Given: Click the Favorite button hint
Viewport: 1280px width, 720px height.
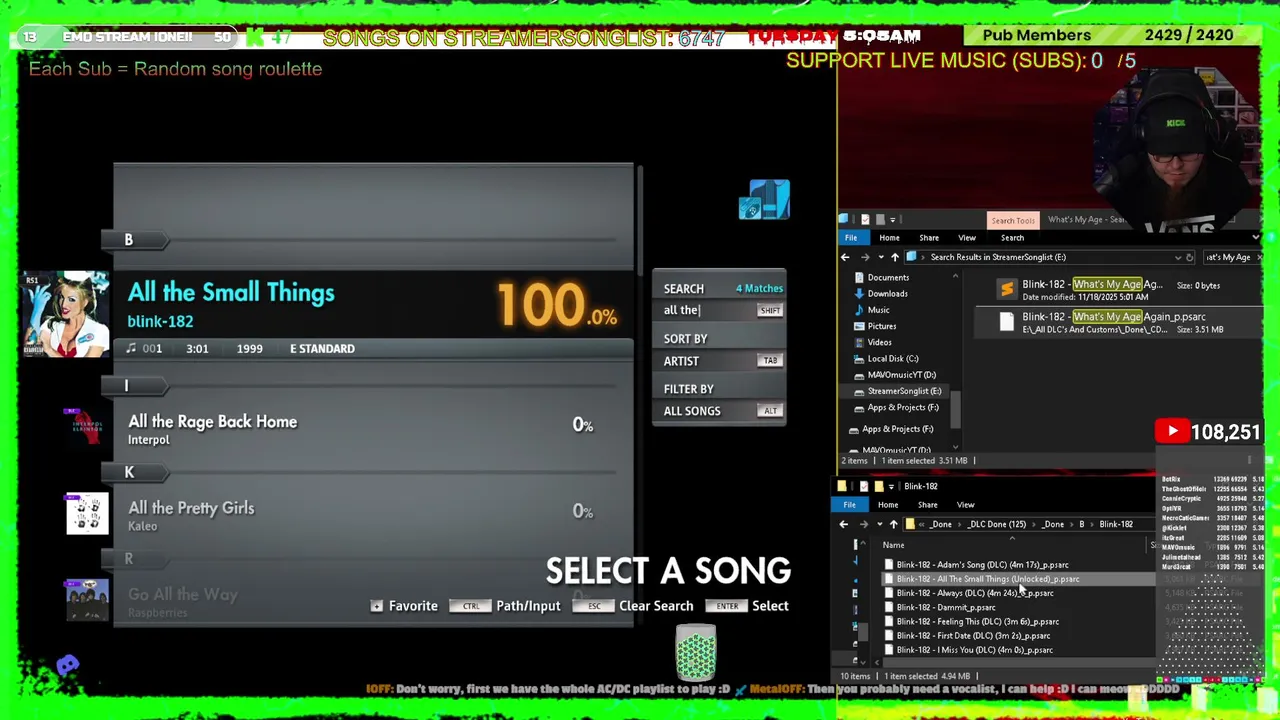Looking at the screenshot, I should pyautogui.click(x=404, y=606).
